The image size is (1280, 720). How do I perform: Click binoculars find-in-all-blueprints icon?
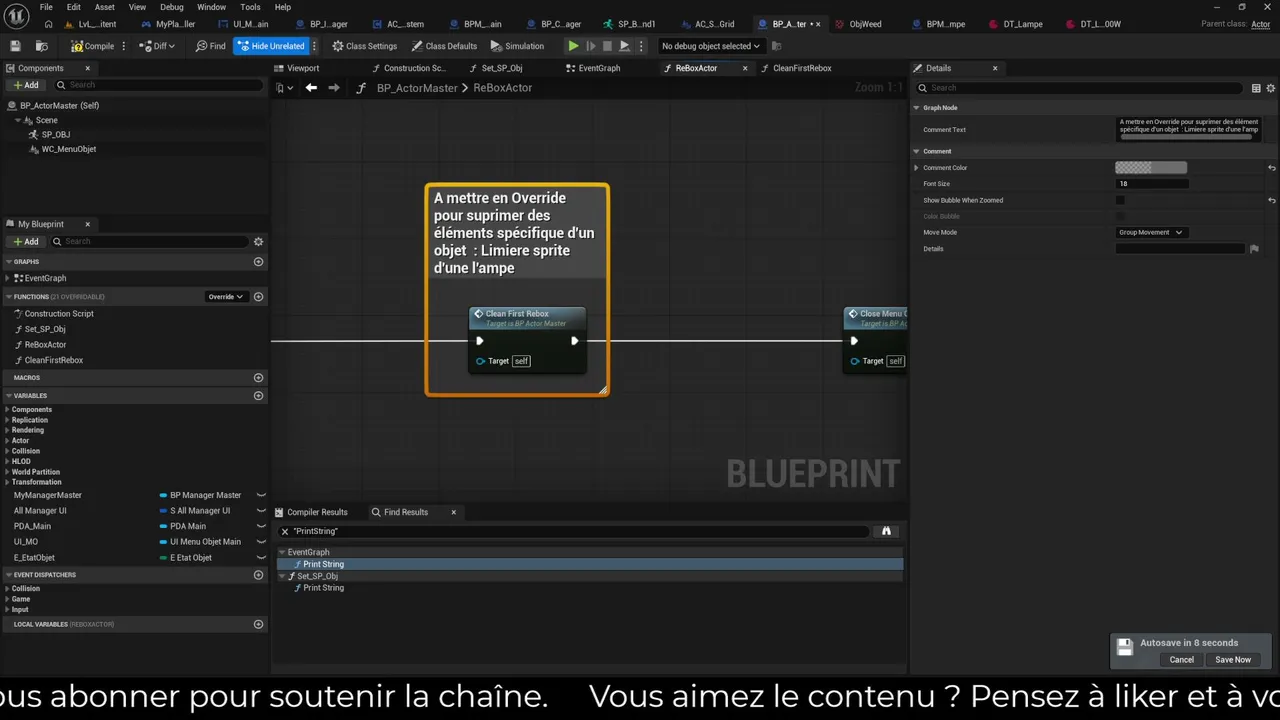click(x=886, y=531)
